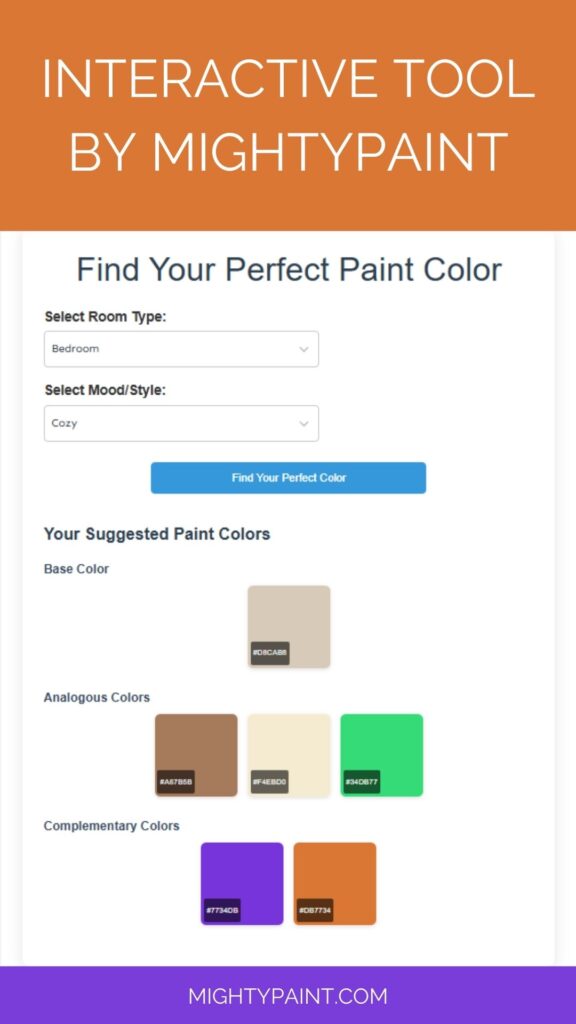The image size is (576, 1024).
Task: Click the MIGHTYPAINT.COM footer link
Action: (x=288, y=996)
